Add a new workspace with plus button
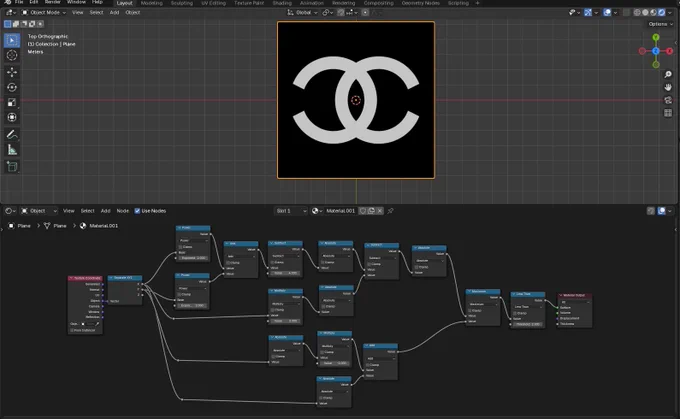The width and height of the screenshot is (680, 419). click(x=477, y=3)
